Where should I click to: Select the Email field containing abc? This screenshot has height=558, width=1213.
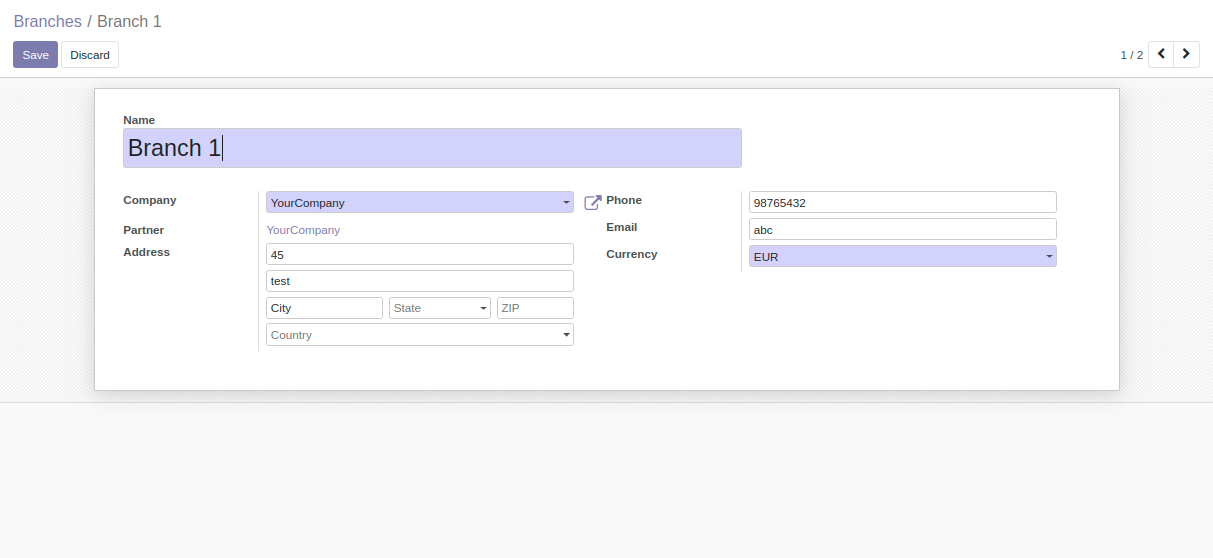coord(902,230)
